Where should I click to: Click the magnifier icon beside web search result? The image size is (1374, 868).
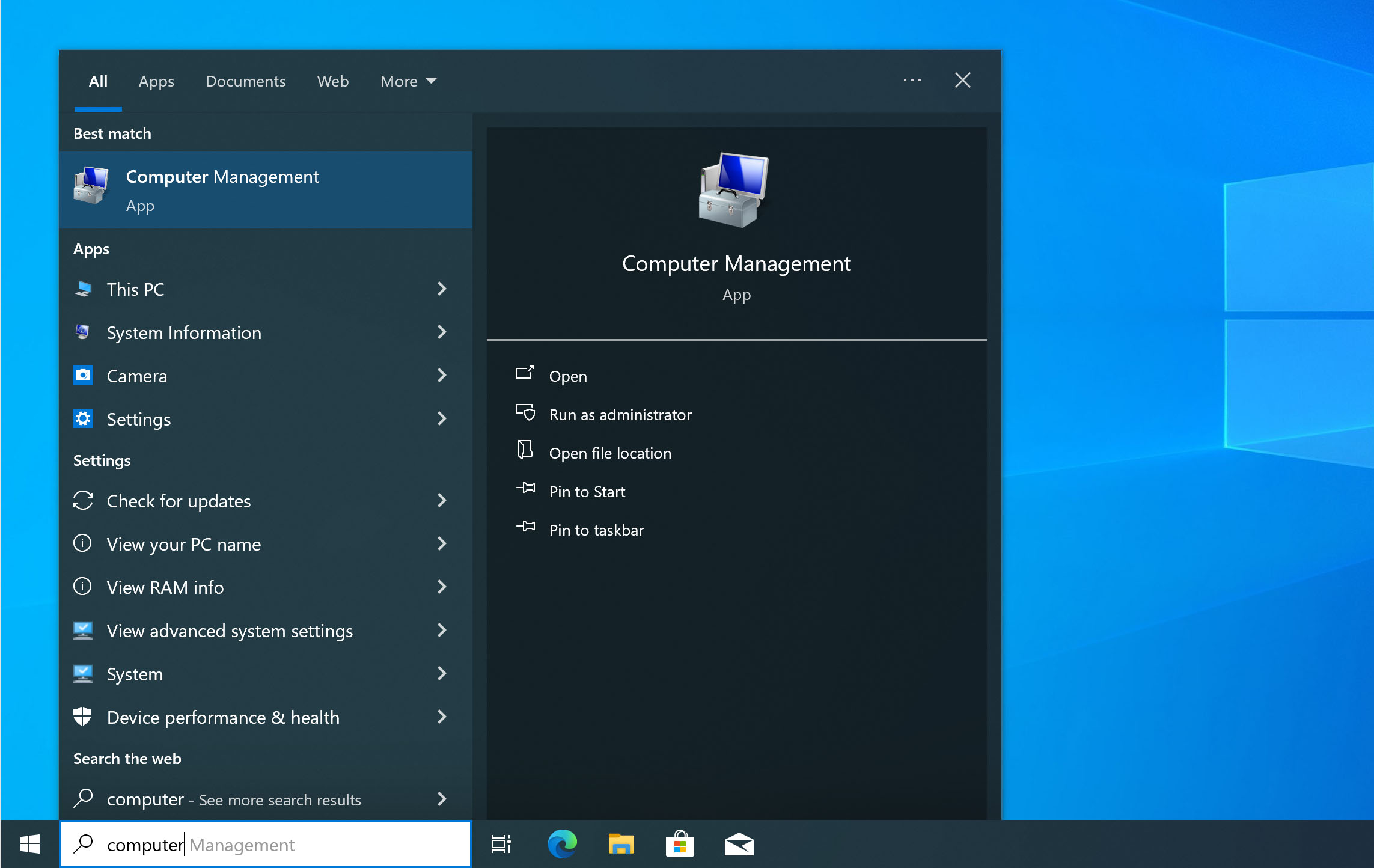tap(83, 798)
